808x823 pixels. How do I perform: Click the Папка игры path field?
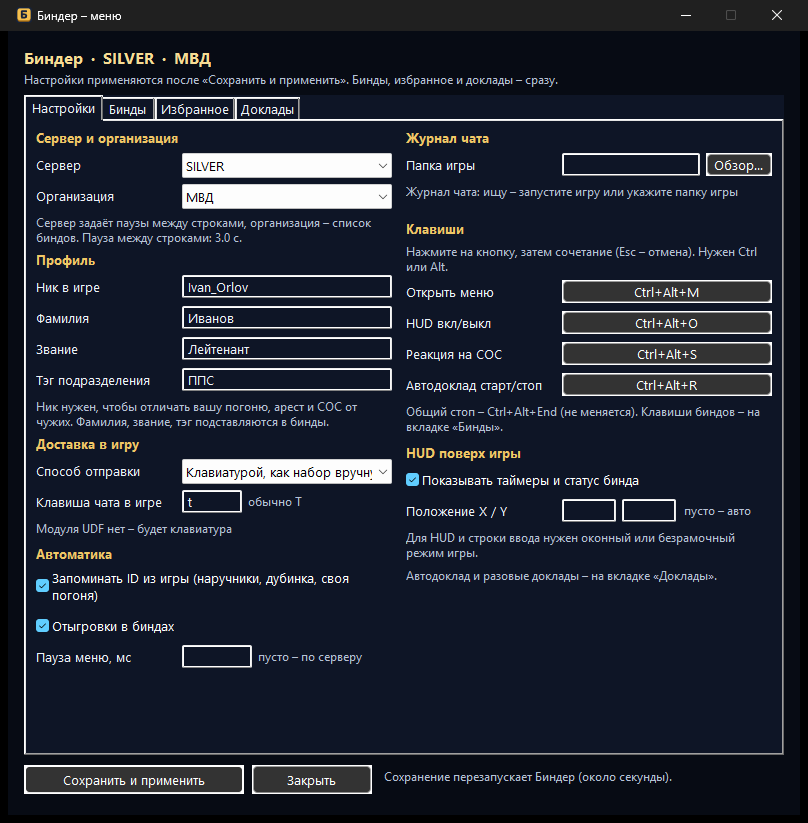click(631, 165)
